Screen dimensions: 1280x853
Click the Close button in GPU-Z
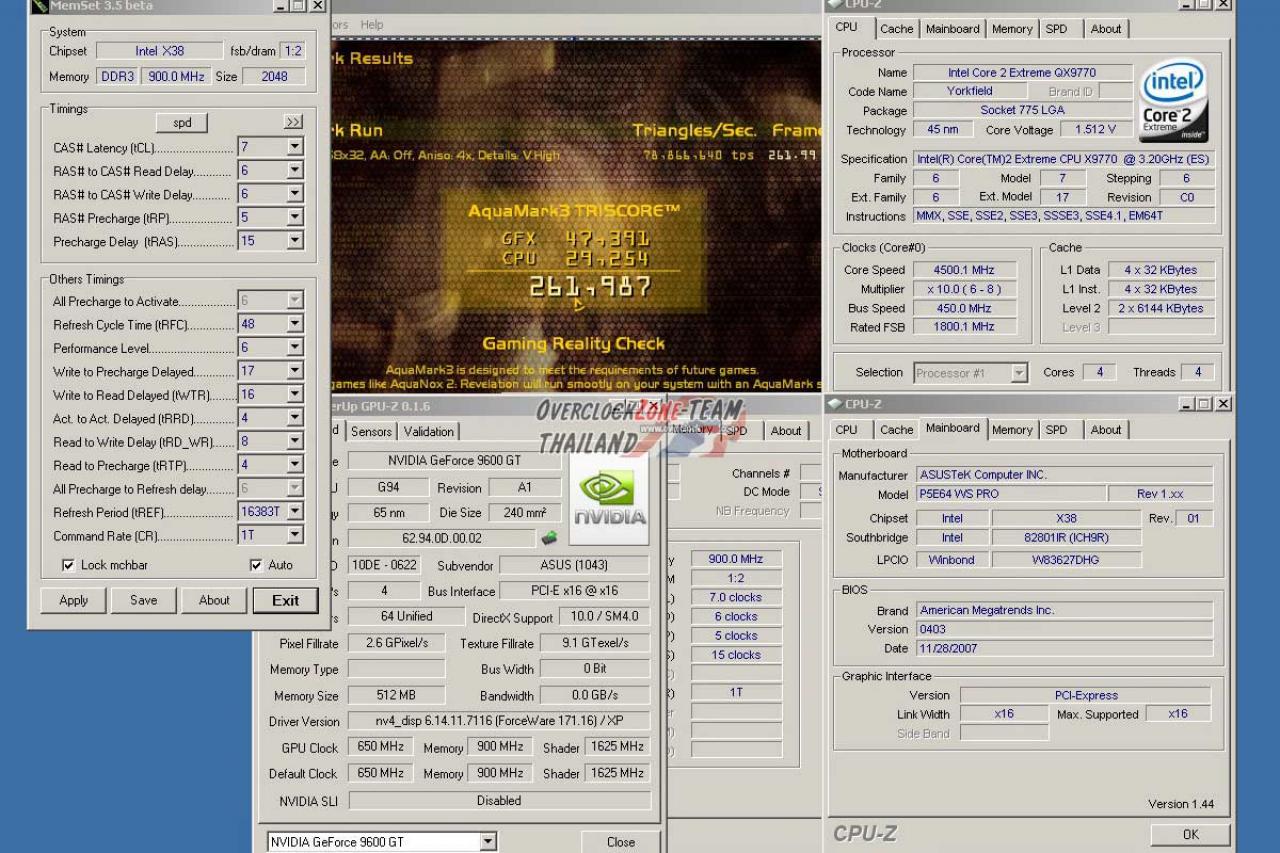[x=620, y=842]
